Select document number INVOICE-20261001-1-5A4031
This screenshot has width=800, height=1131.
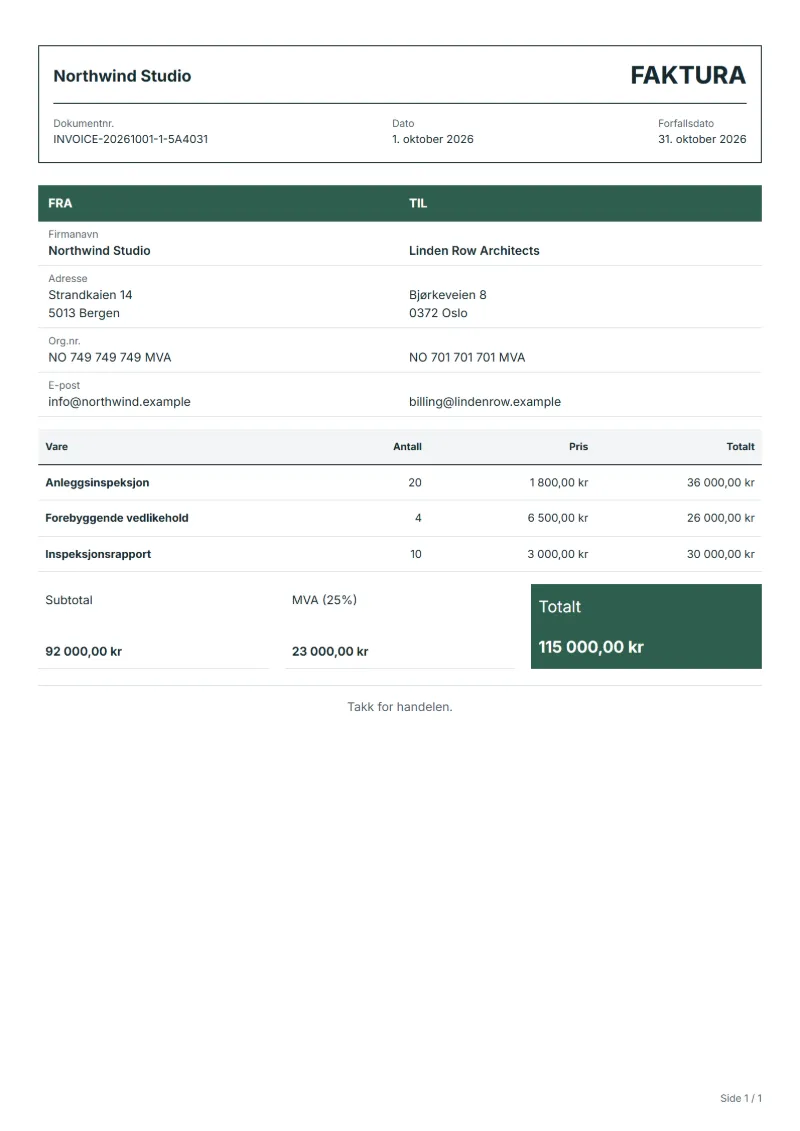(x=131, y=139)
